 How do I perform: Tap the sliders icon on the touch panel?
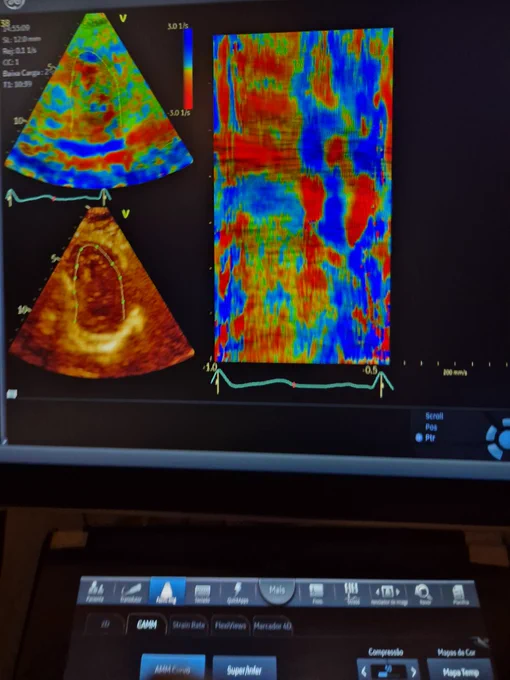tap(352, 594)
